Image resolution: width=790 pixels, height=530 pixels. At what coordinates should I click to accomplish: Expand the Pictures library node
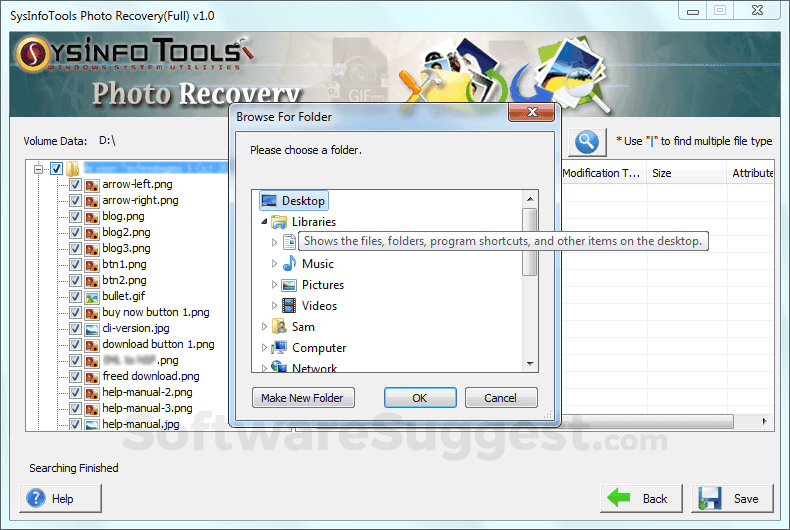274,285
